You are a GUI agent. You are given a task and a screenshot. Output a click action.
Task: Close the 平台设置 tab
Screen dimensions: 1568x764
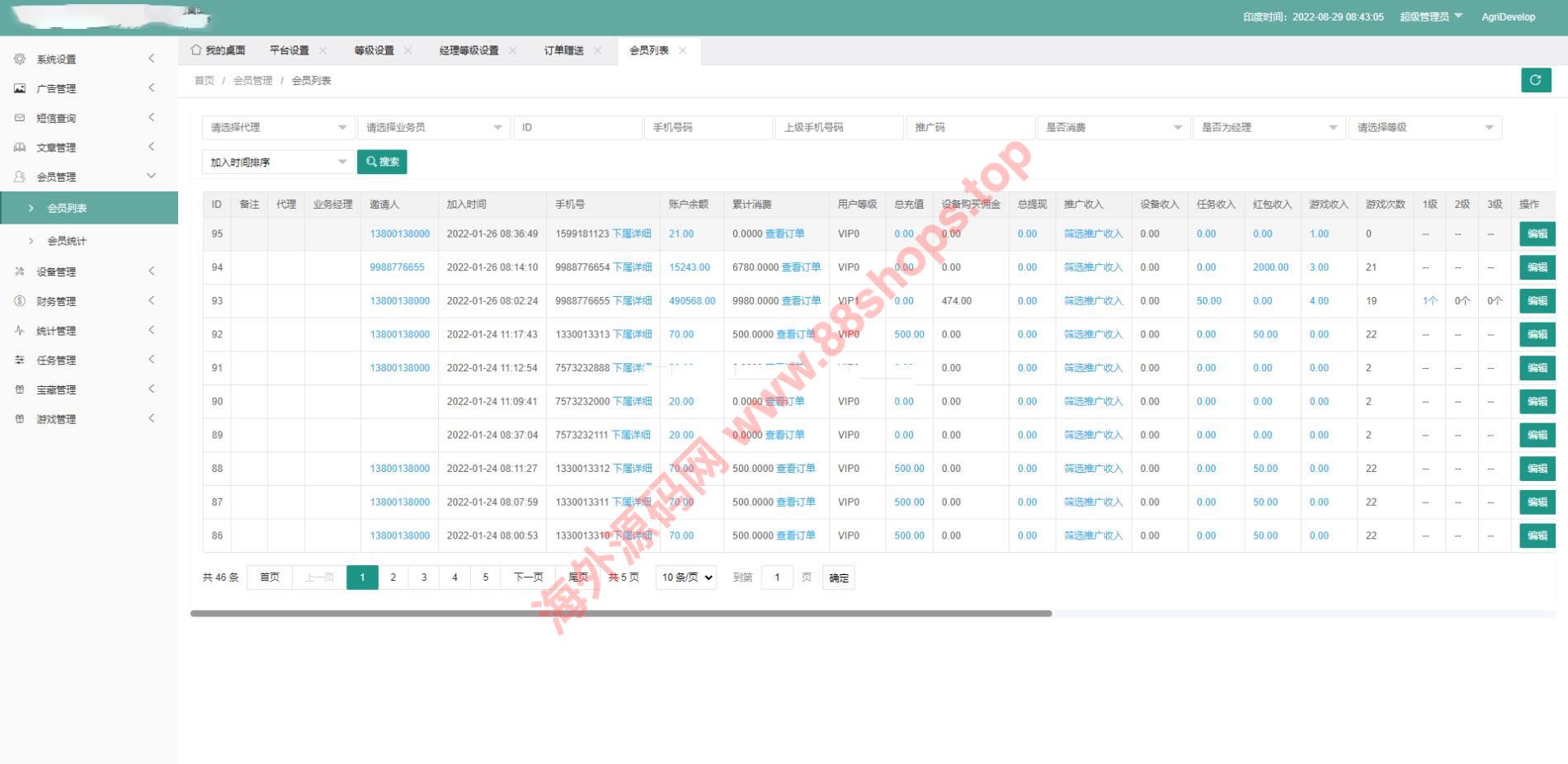323,50
